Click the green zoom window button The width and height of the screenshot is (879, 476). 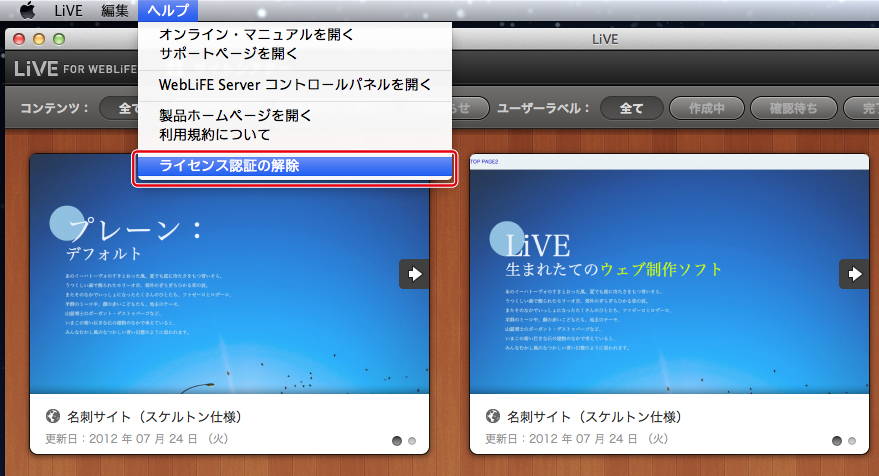[59, 39]
